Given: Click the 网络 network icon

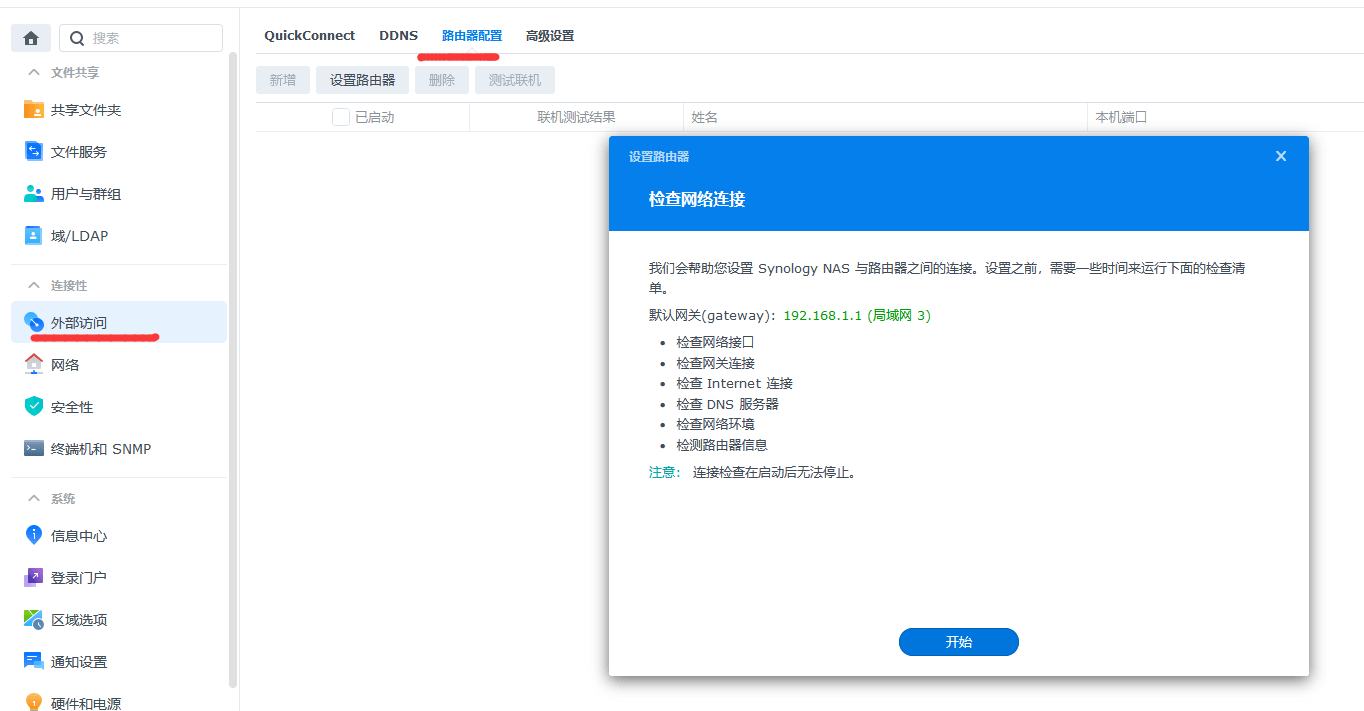Looking at the screenshot, I should point(34,365).
